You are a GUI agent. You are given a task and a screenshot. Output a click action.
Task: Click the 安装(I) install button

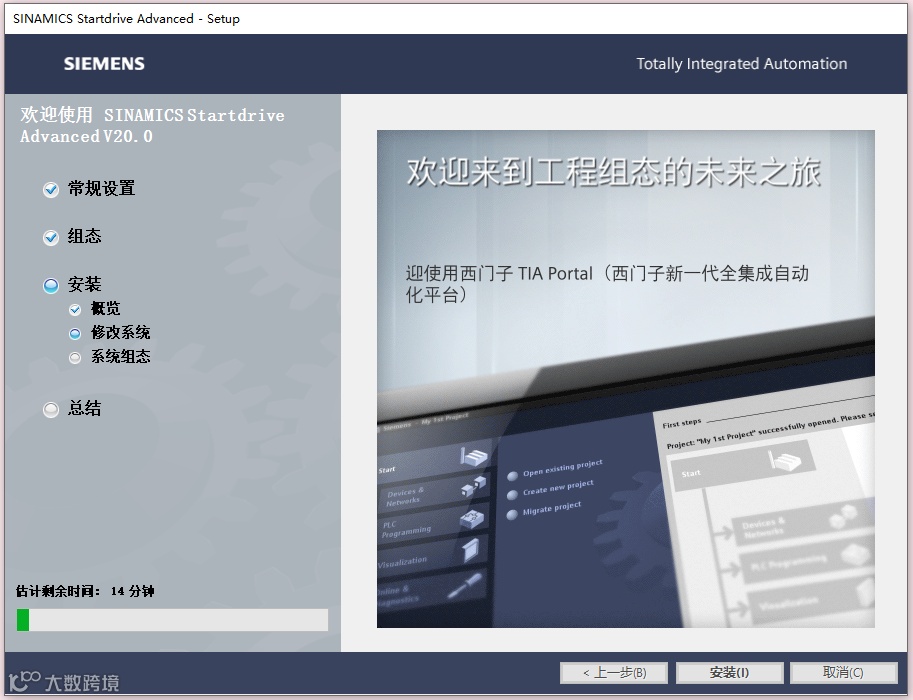(x=729, y=673)
